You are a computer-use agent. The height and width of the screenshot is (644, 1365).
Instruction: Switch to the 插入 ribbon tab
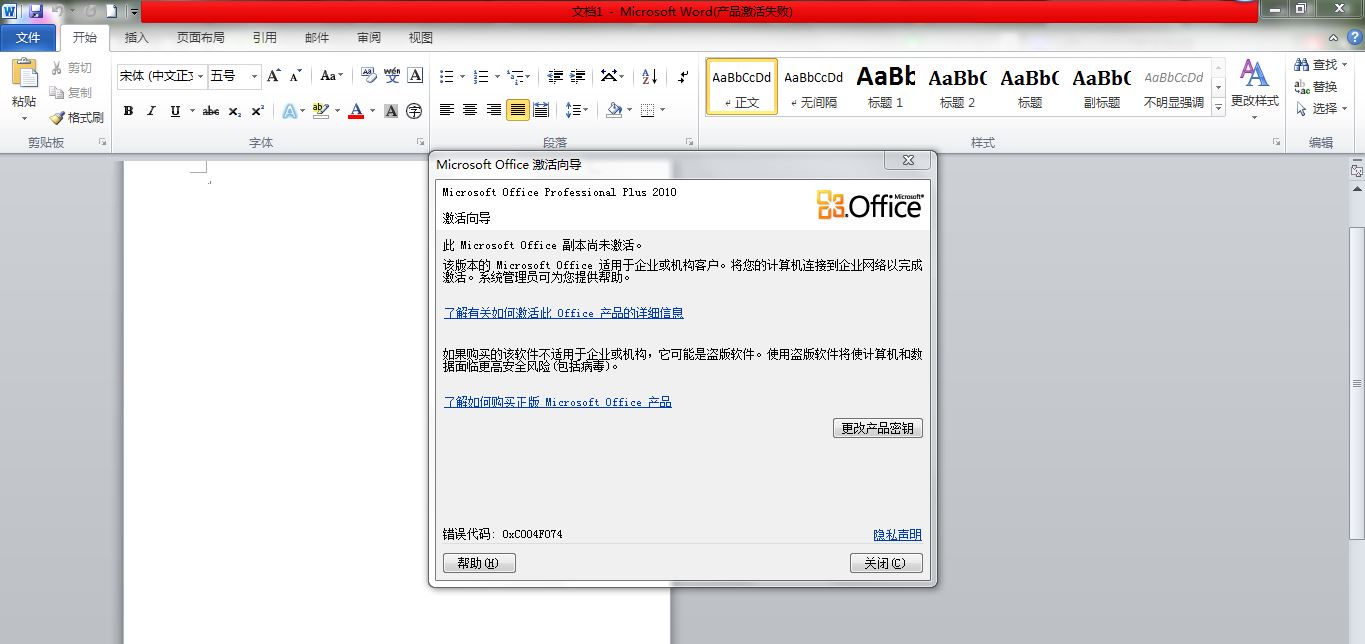pyautogui.click(x=136, y=37)
